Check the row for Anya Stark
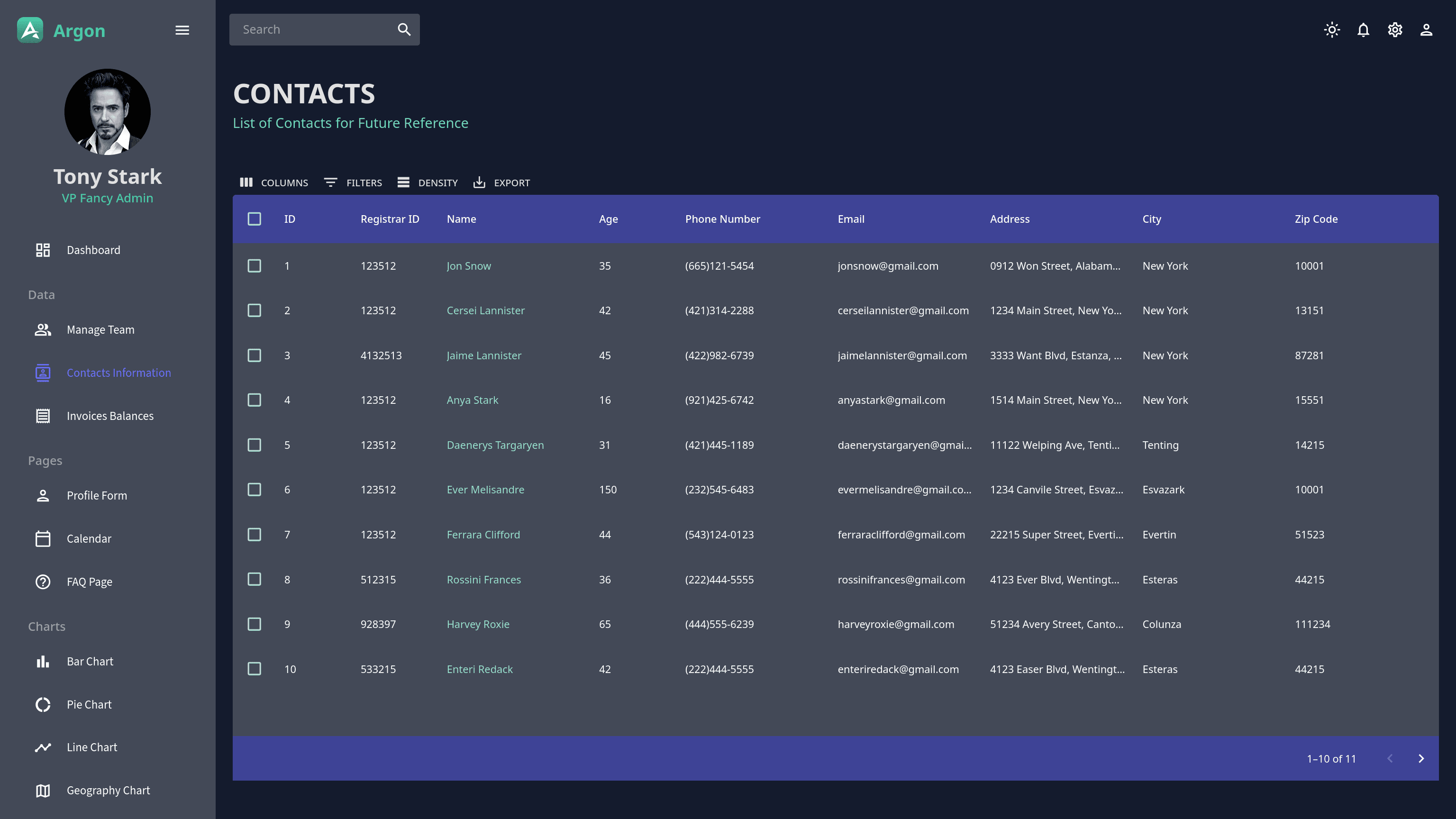Viewport: 1456px width, 819px height. click(x=255, y=400)
